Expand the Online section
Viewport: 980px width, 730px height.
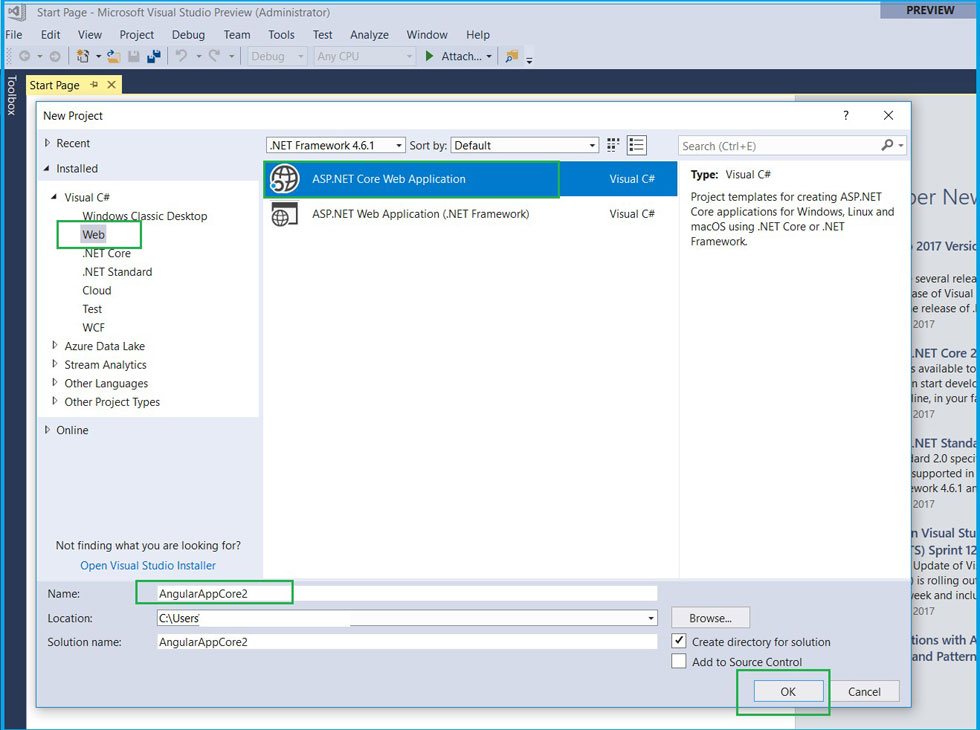[46, 430]
